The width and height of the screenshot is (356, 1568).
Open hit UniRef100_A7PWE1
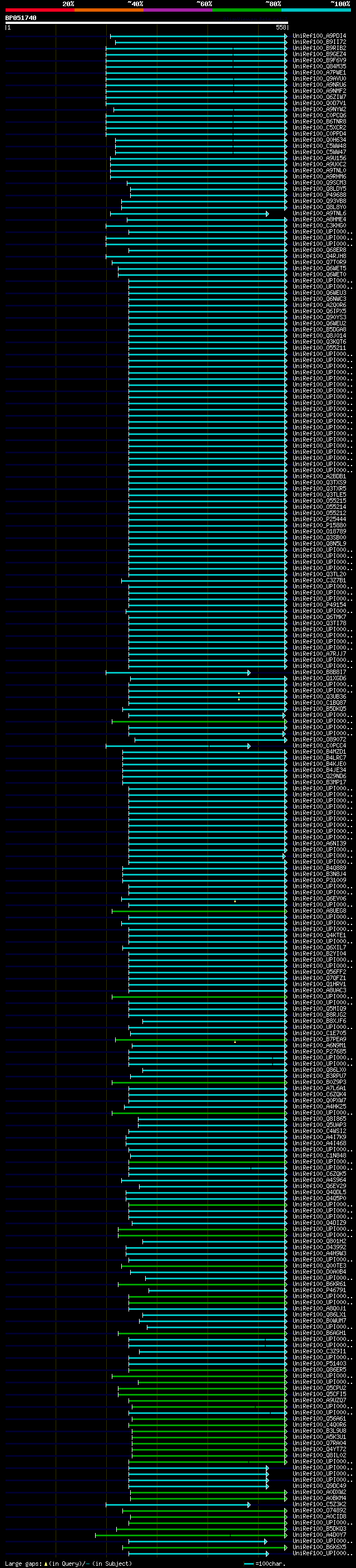(319, 72)
